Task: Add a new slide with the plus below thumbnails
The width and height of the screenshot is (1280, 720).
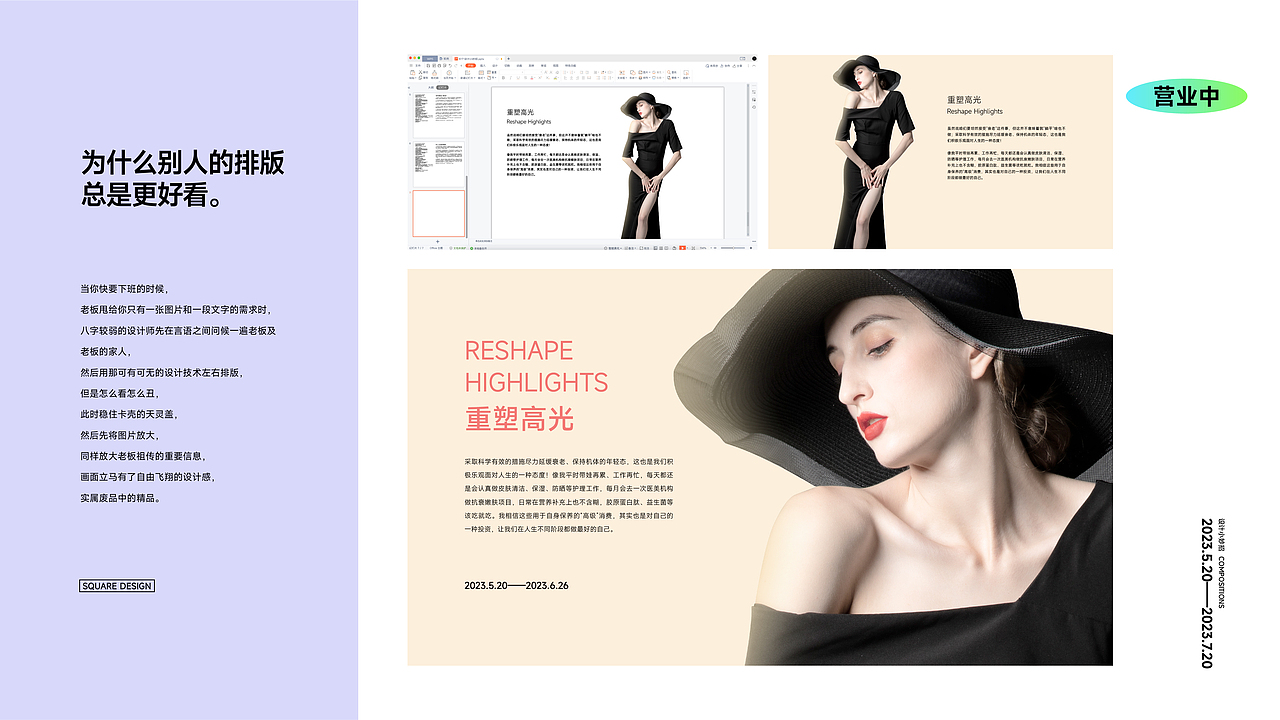Action: pyautogui.click(x=438, y=241)
